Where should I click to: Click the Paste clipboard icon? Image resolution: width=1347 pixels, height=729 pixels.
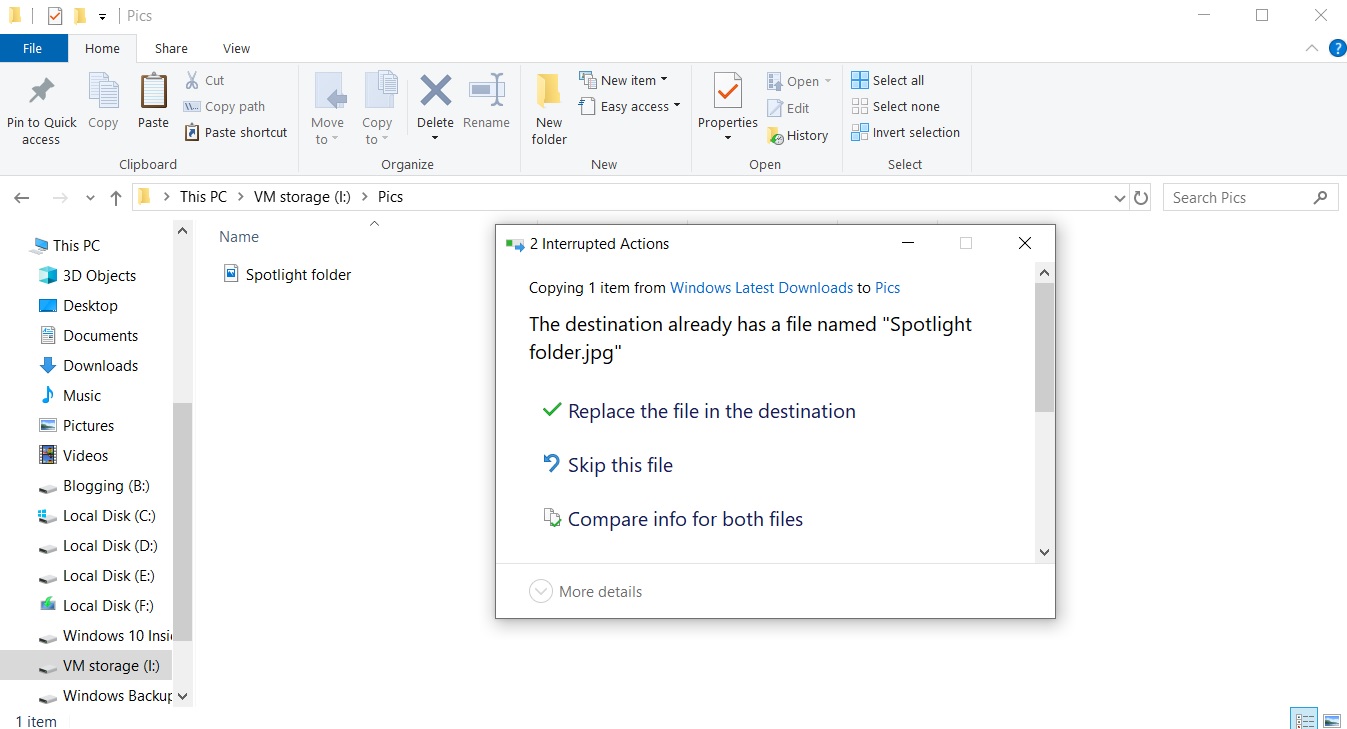click(153, 91)
